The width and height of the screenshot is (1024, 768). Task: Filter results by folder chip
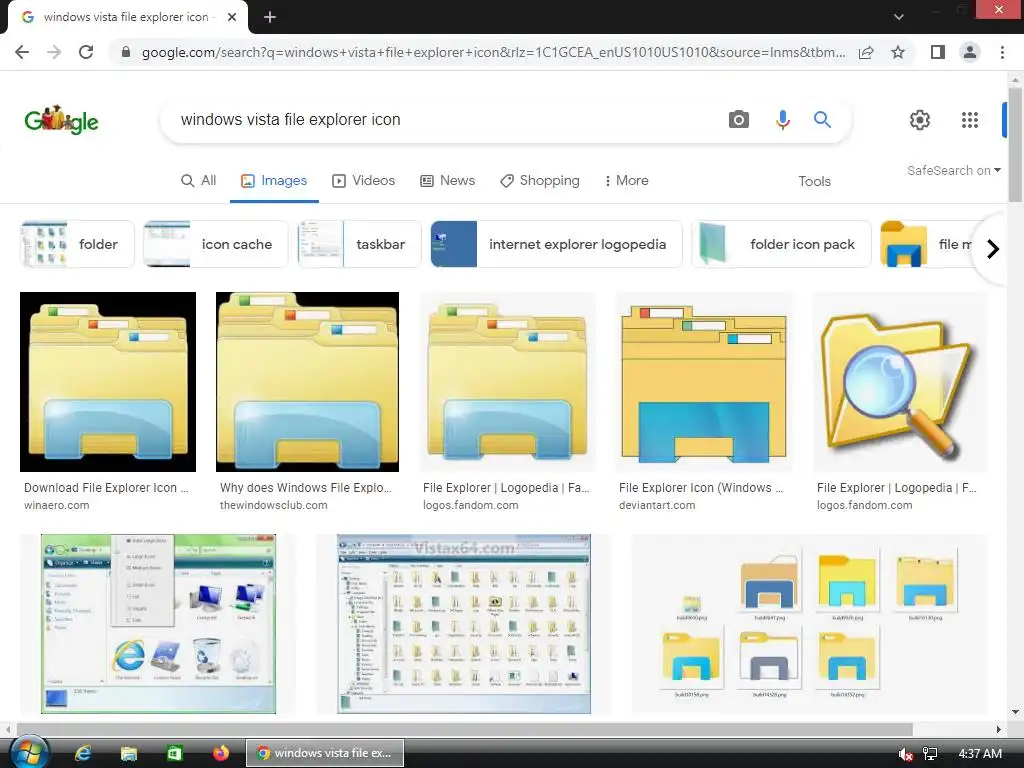(77, 244)
